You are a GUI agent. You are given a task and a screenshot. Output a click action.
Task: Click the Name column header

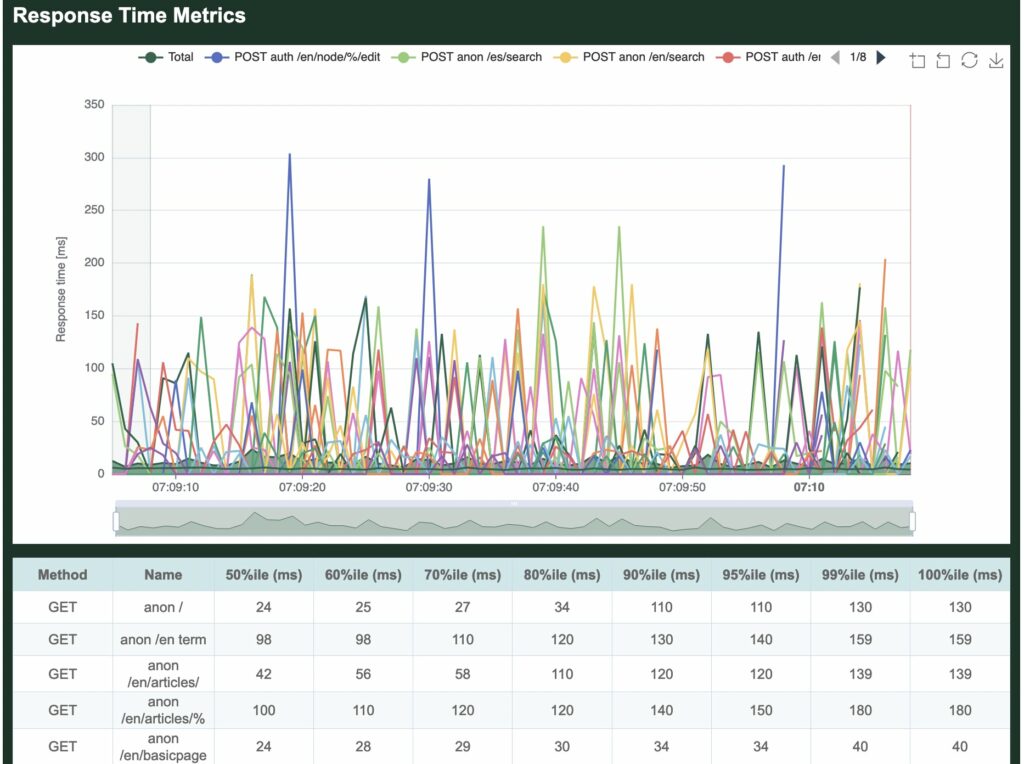click(163, 575)
